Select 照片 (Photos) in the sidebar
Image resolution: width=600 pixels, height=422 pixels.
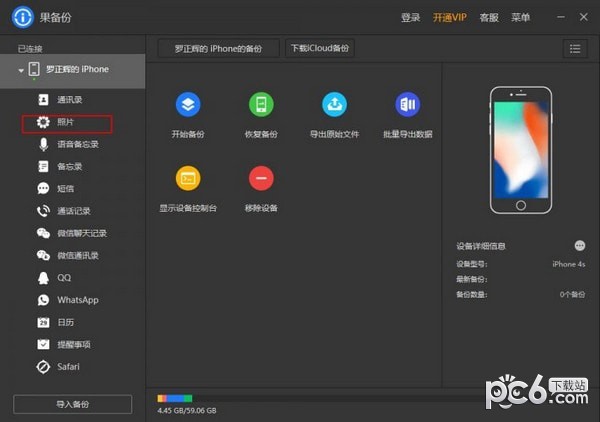click(x=68, y=122)
